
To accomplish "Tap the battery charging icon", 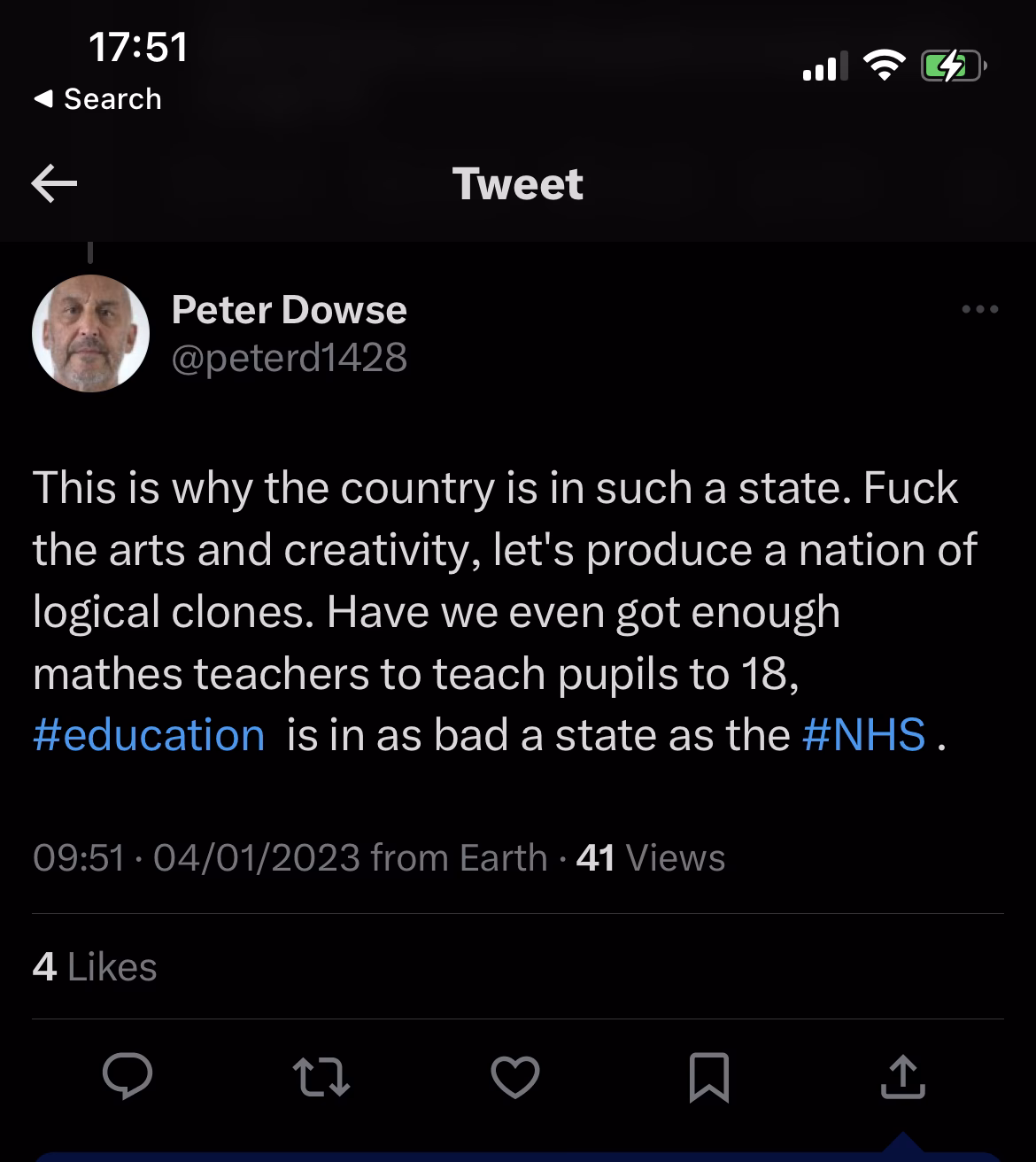I will coord(952,66).
